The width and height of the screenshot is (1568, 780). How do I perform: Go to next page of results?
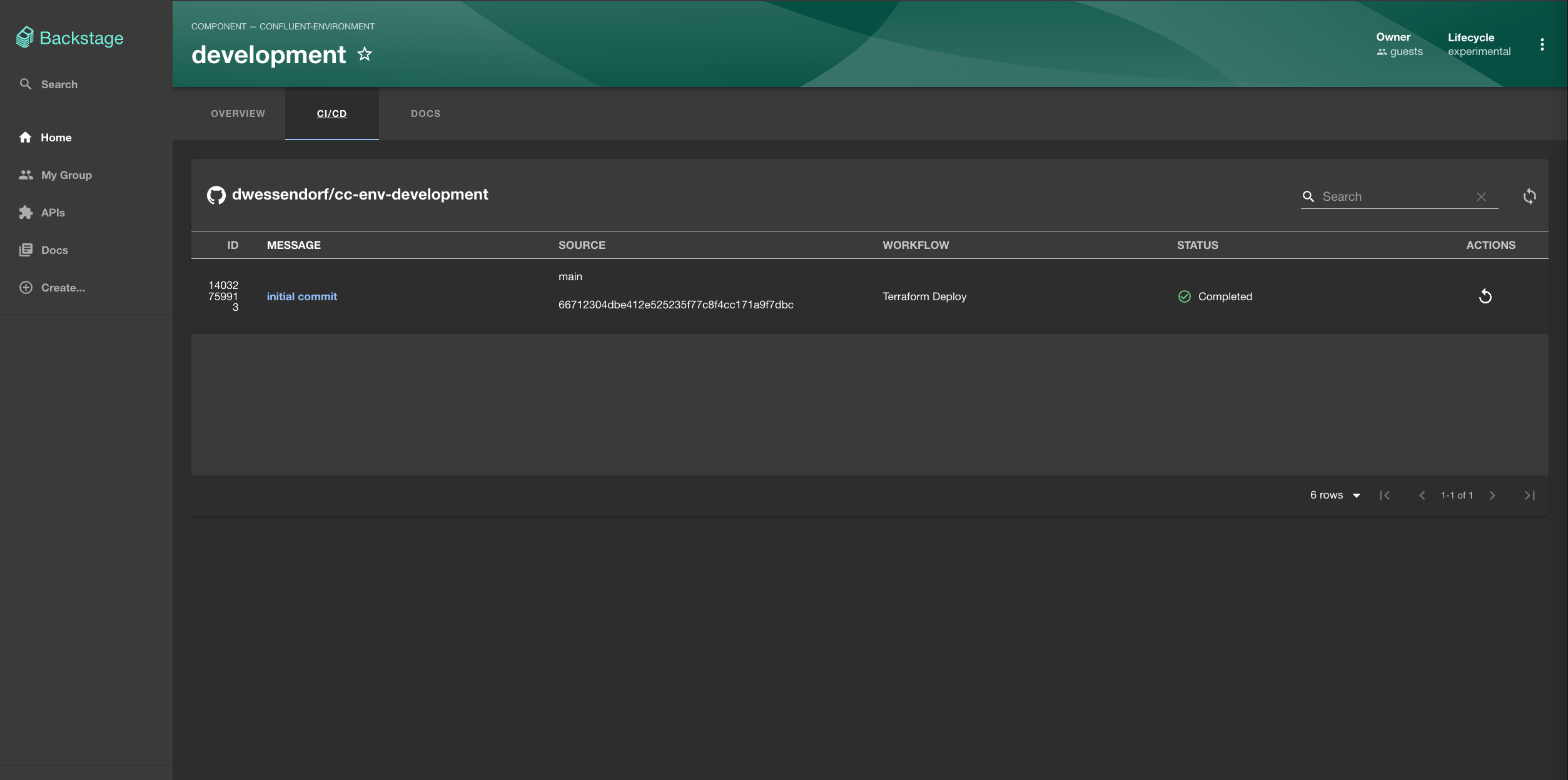1492,495
